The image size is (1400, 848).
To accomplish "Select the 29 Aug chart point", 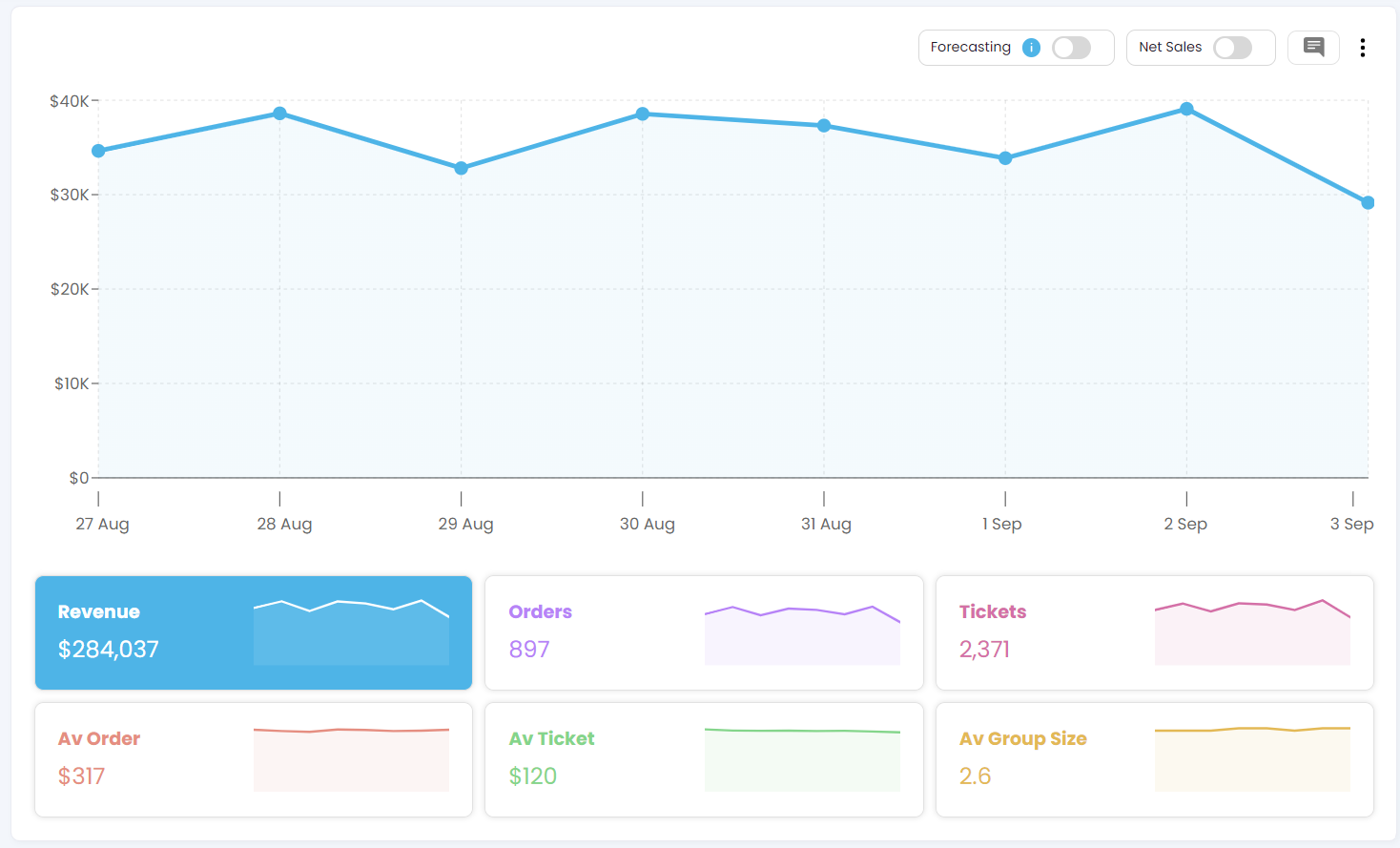I will pyautogui.click(x=461, y=168).
